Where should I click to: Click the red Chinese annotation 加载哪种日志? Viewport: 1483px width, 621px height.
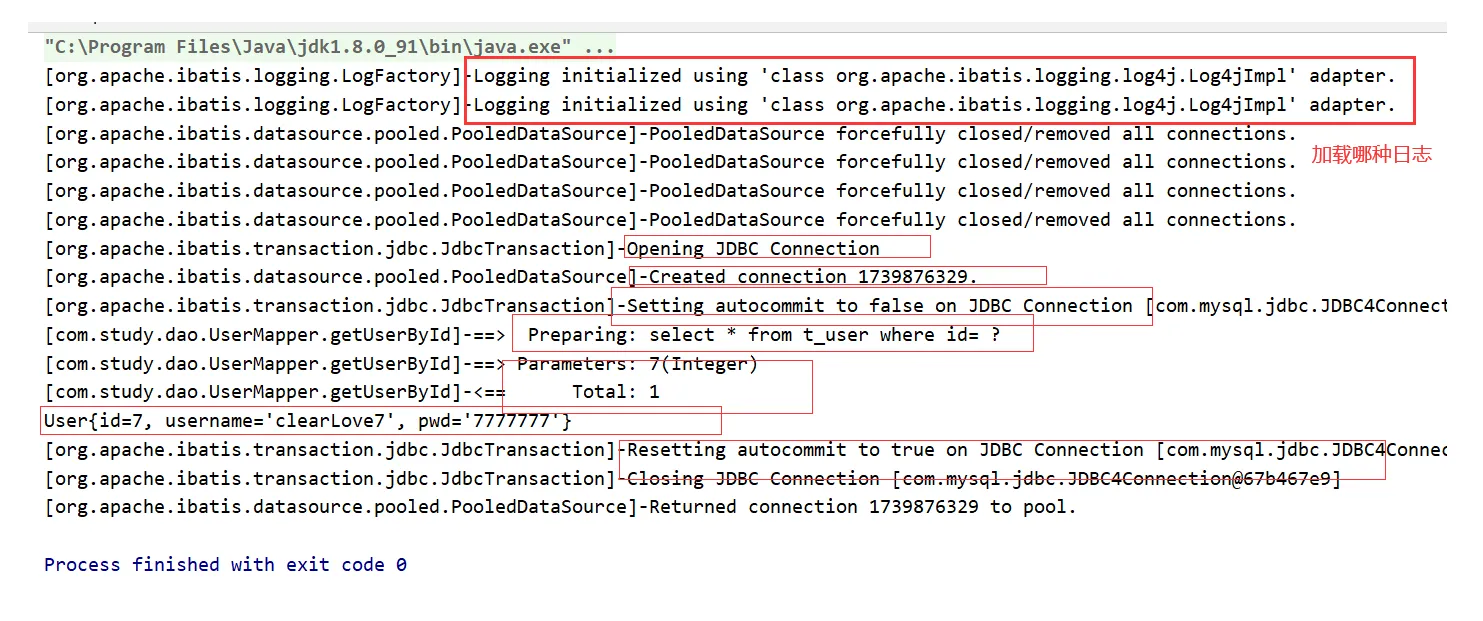(x=1371, y=154)
